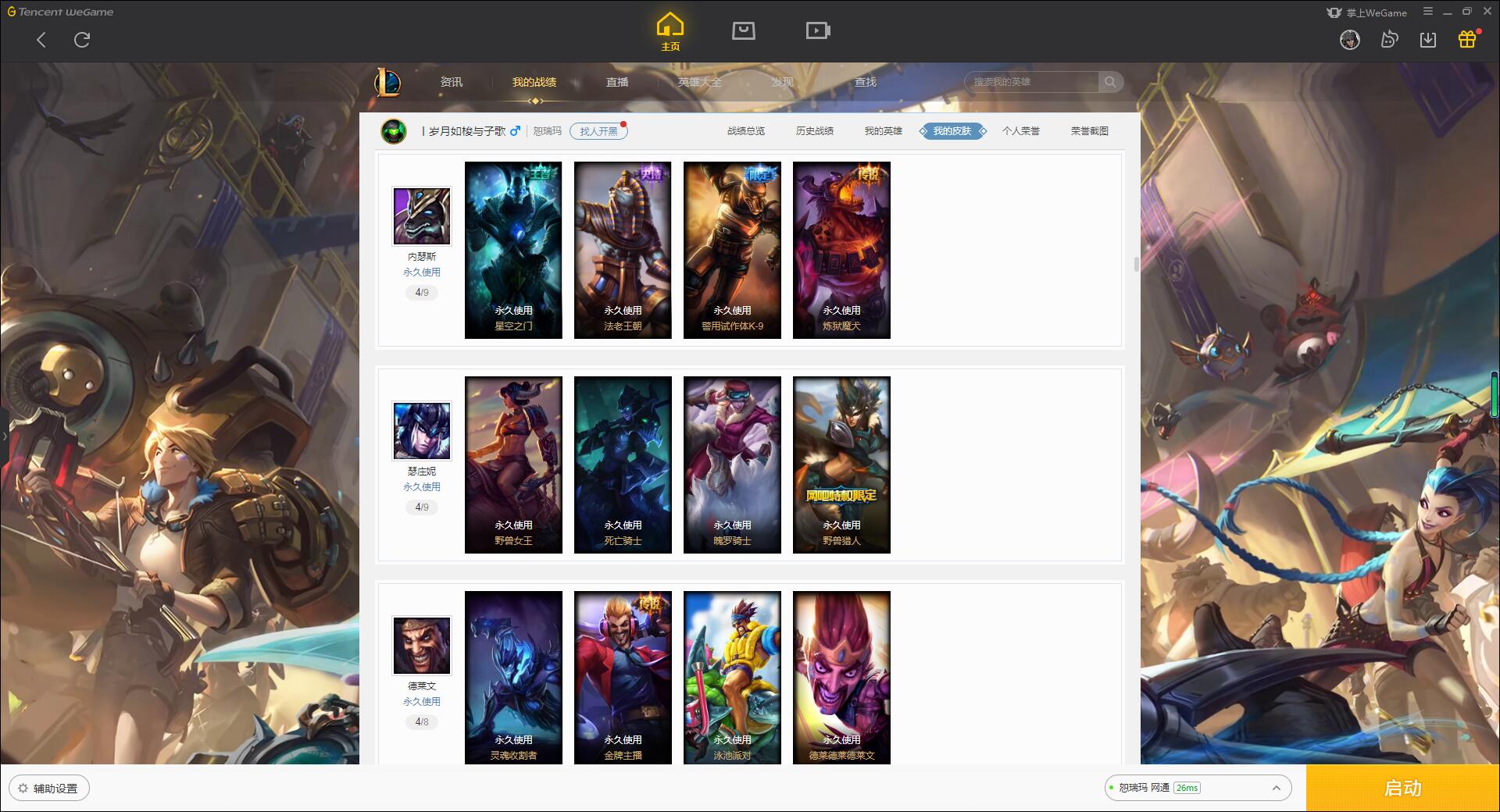This screenshot has height=812, width=1500.
Task: Click the Tencent WeGame title logo
Action: 60,12
